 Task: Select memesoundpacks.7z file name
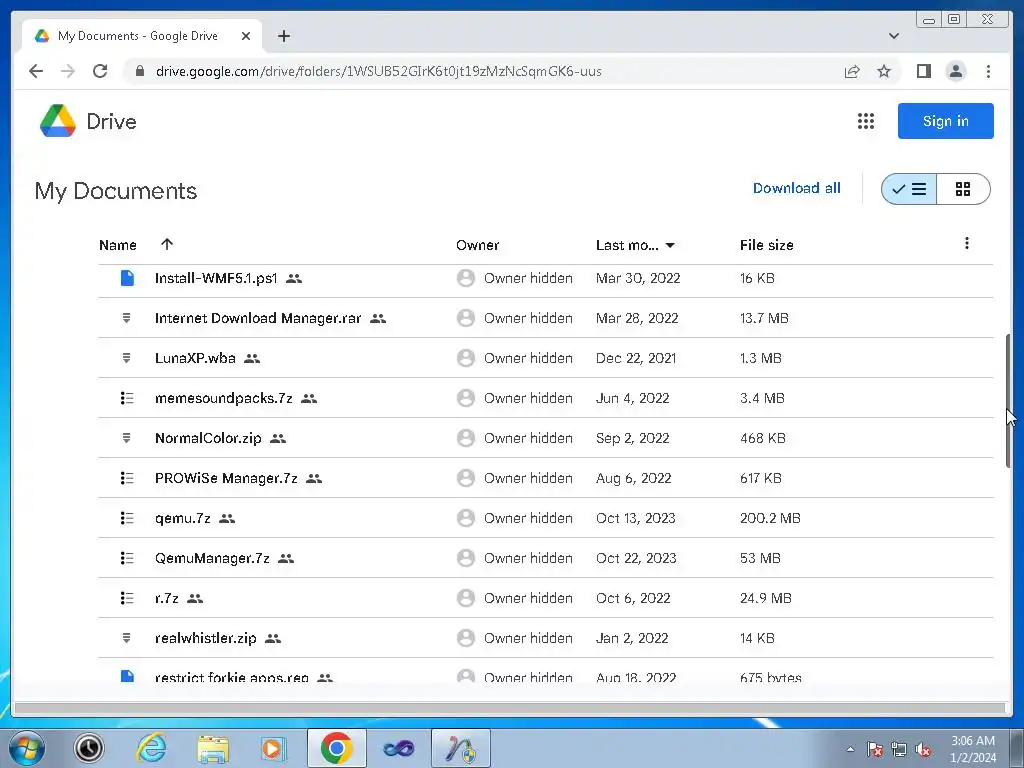click(x=223, y=398)
